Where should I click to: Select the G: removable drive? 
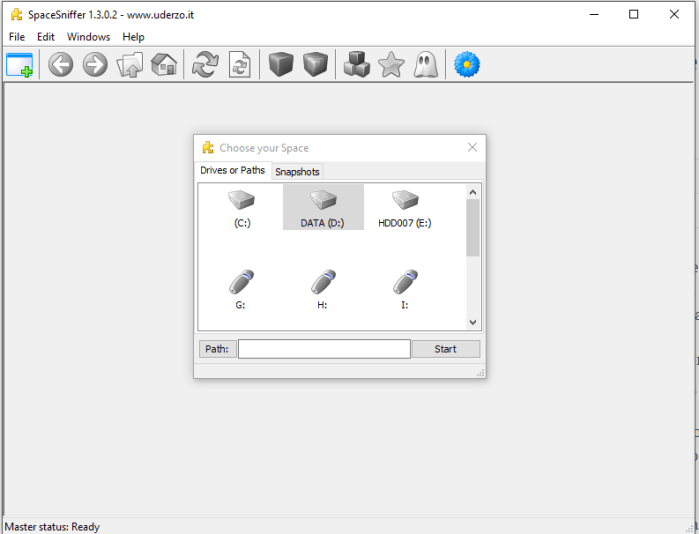[241, 290]
